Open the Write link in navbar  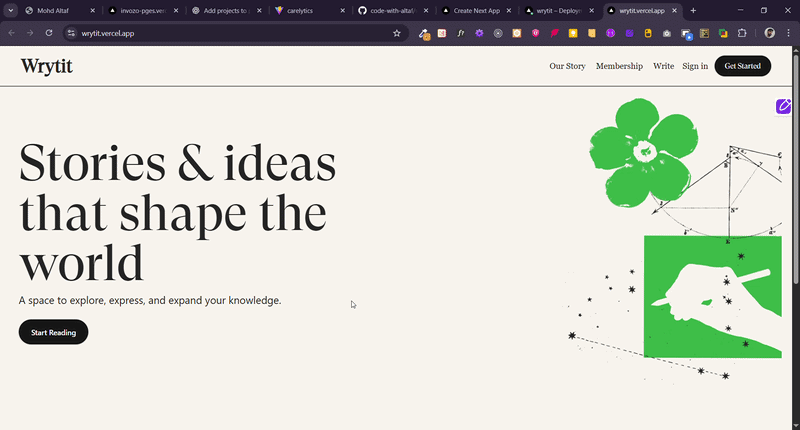[x=663, y=66]
